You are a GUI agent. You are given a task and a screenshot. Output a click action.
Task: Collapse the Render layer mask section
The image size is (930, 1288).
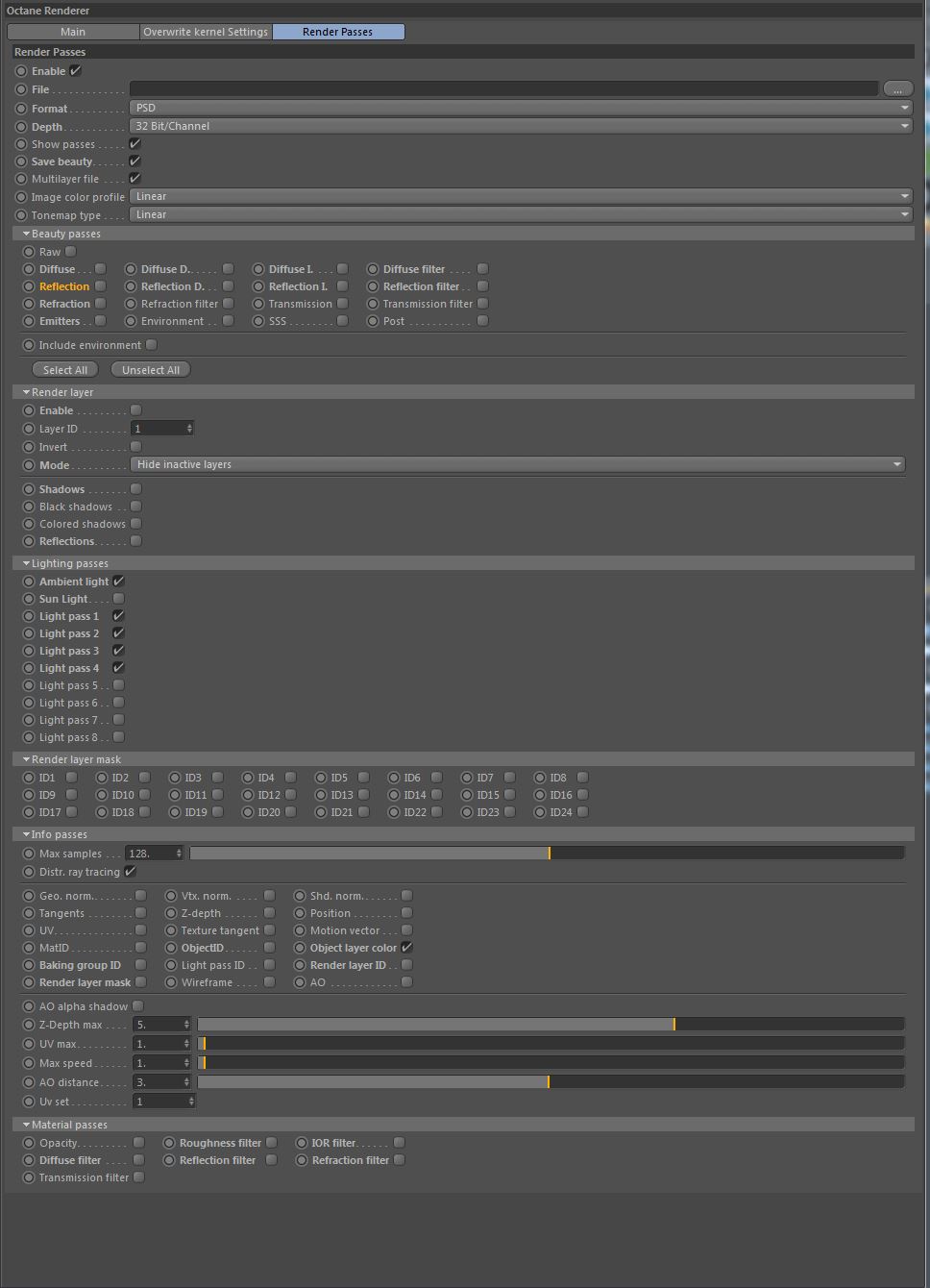tap(26, 759)
